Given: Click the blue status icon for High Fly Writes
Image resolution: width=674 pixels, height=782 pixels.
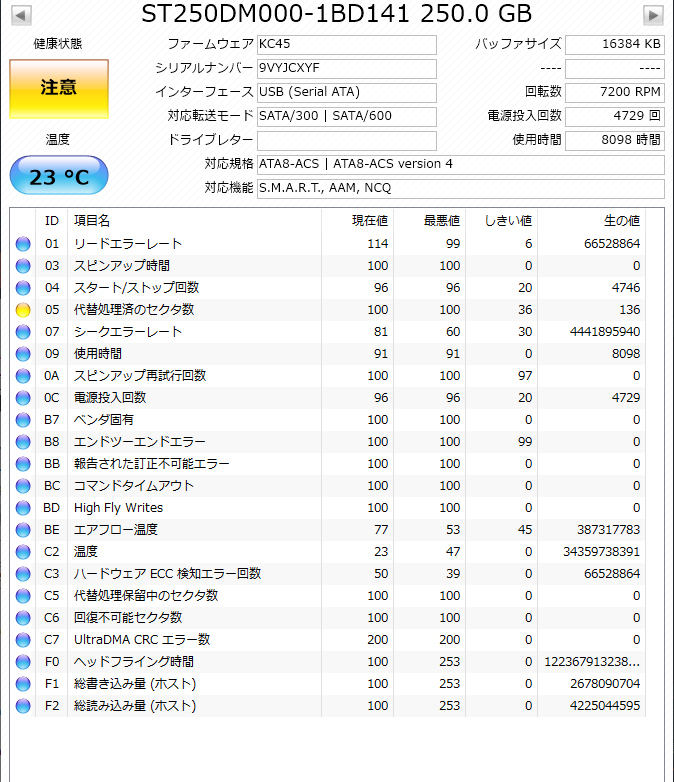Looking at the screenshot, I should (23, 508).
